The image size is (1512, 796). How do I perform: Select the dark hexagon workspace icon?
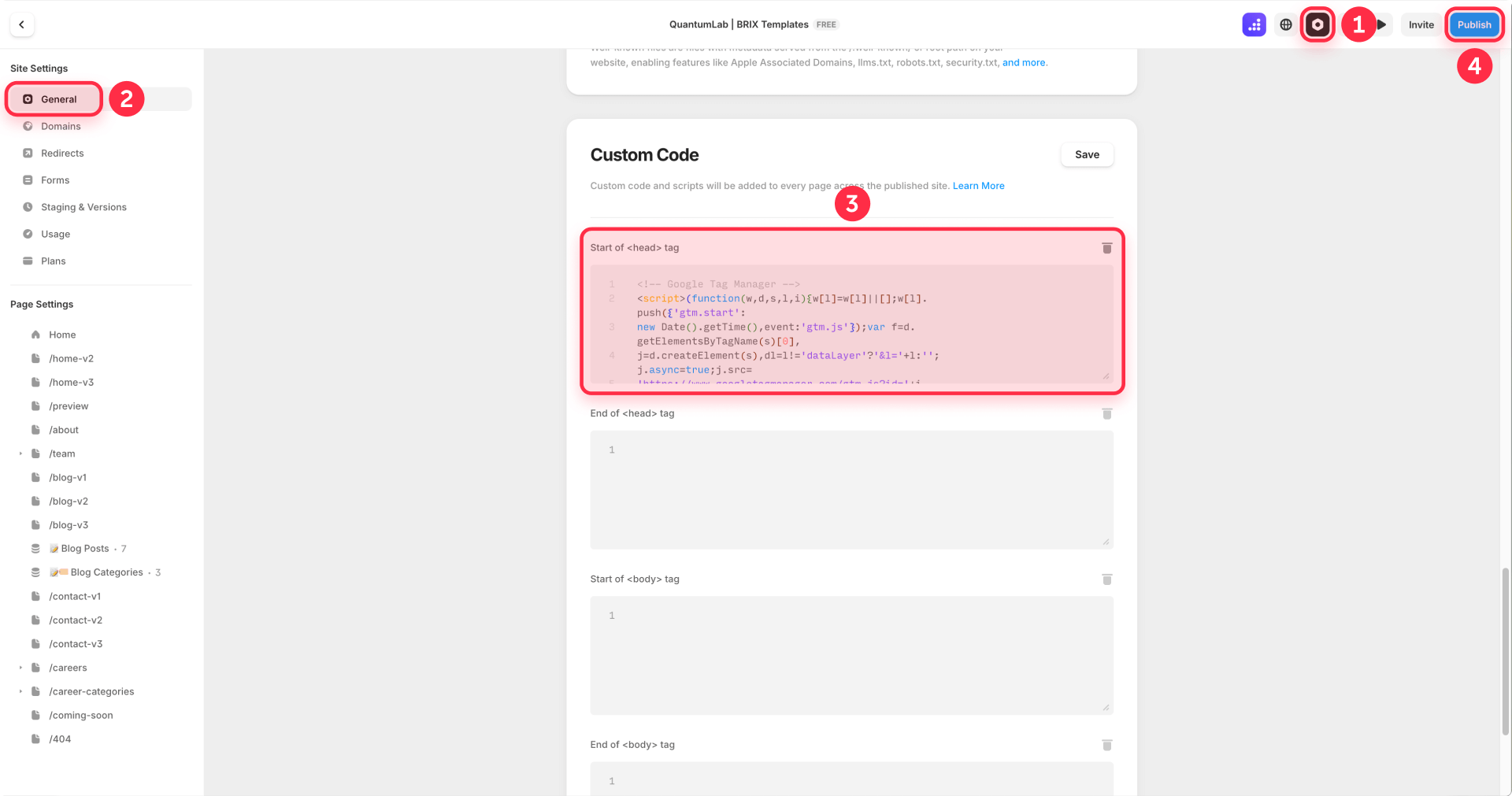tap(1317, 24)
